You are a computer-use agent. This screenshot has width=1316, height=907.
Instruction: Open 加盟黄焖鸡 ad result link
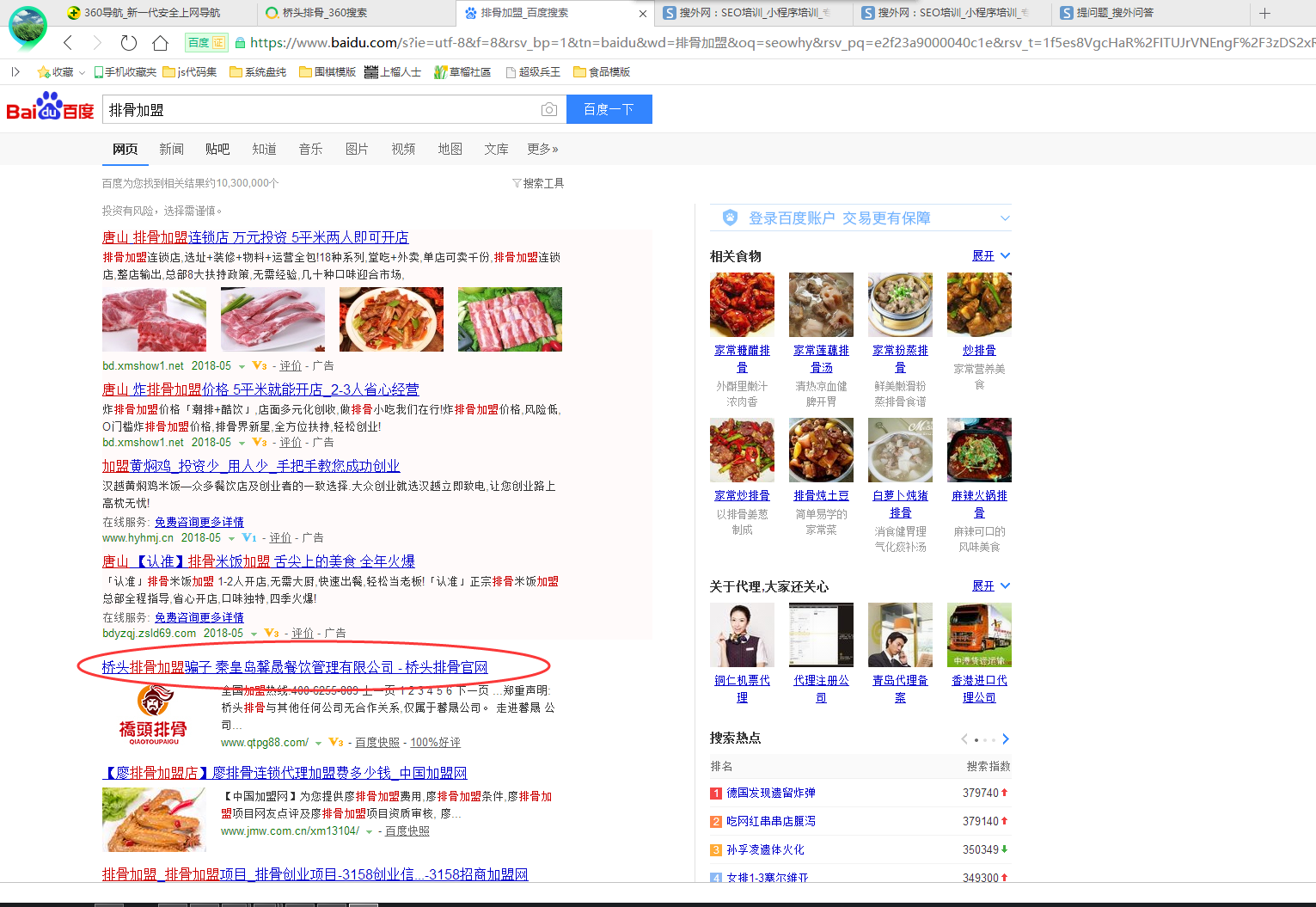[251, 466]
